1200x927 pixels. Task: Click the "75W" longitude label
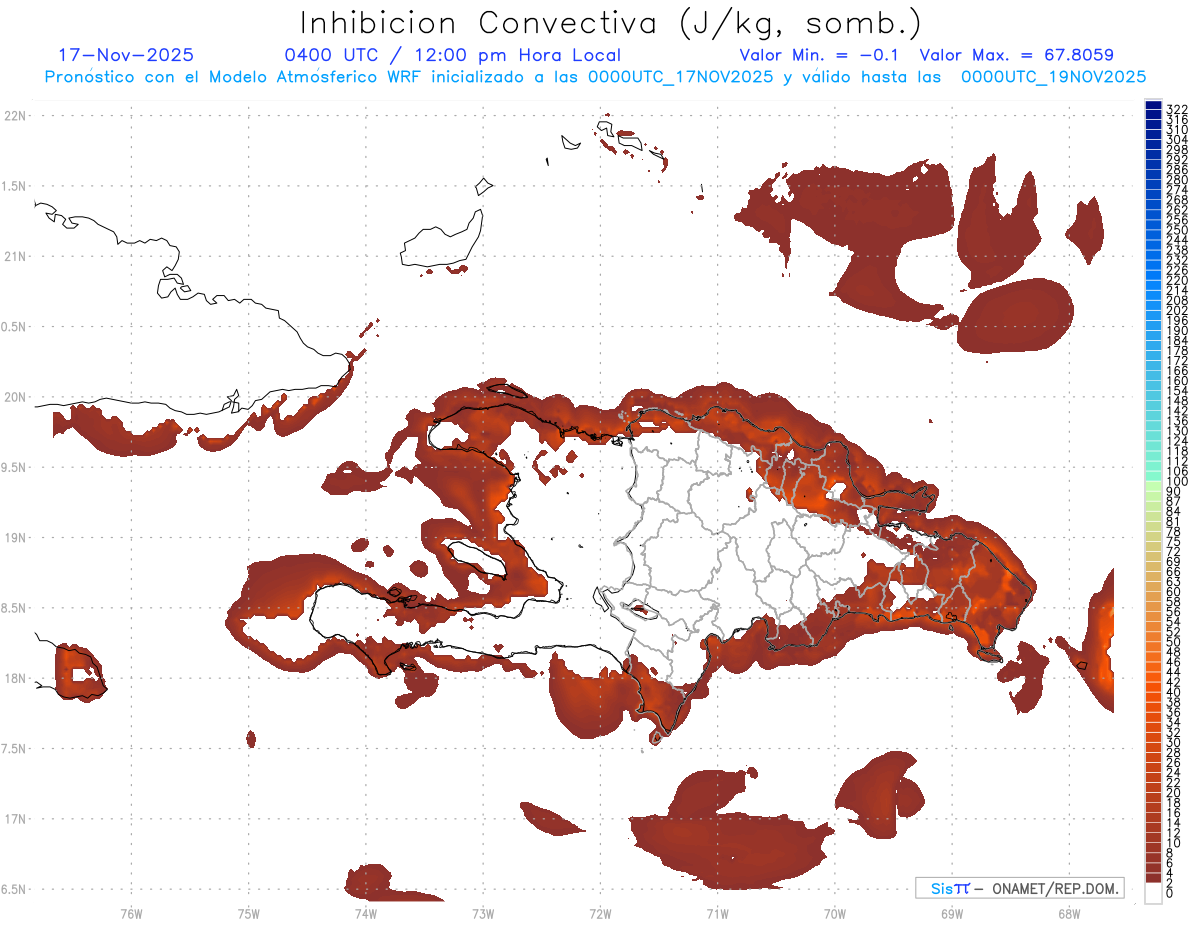click(248, 913)
